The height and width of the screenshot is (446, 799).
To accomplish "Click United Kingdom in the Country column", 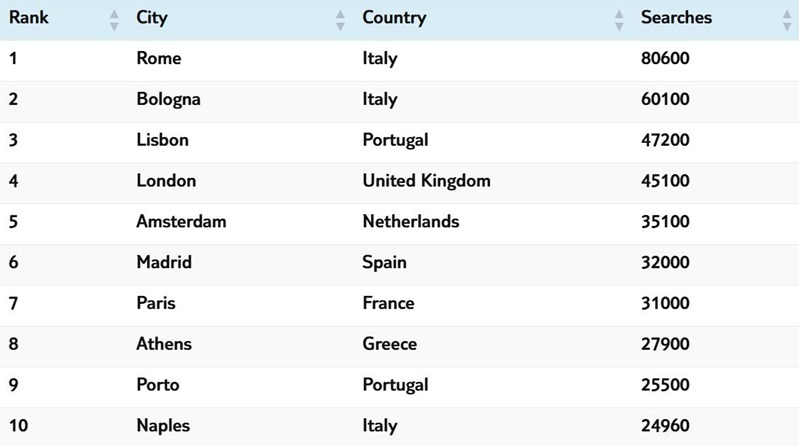I will coord(426,181).
